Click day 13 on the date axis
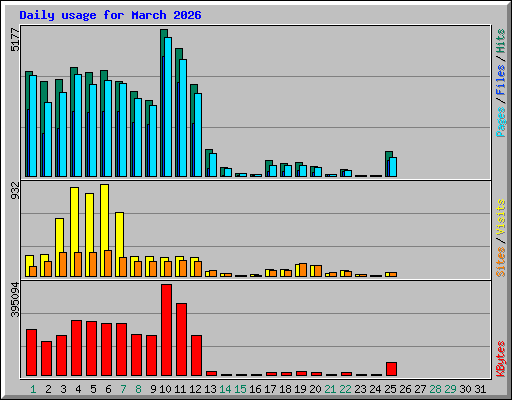512x400 pixels. pyautogui.click(x=210, y=389)
